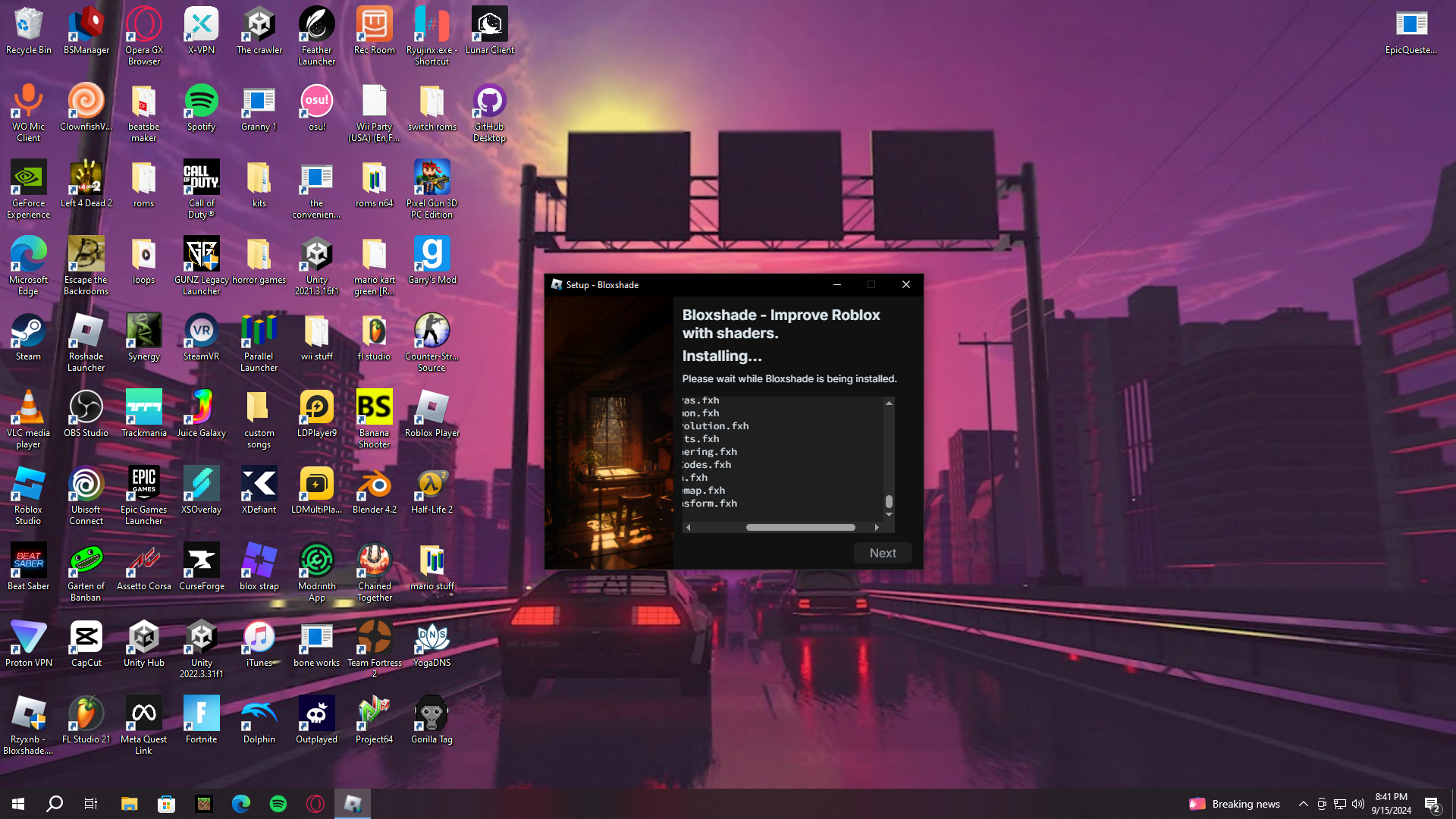Open Windows Start menu

click(18, 804)
